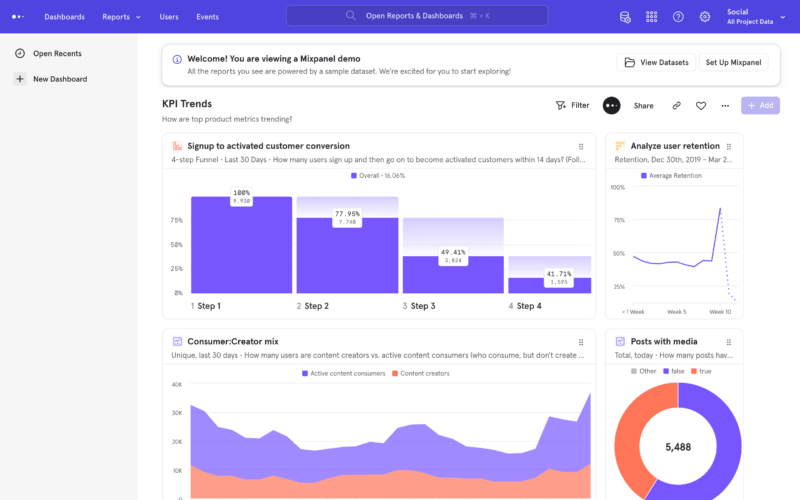Click the Step 4 funnel bar
The width and height of the screenshot is (800, 500).
(549, 286)
